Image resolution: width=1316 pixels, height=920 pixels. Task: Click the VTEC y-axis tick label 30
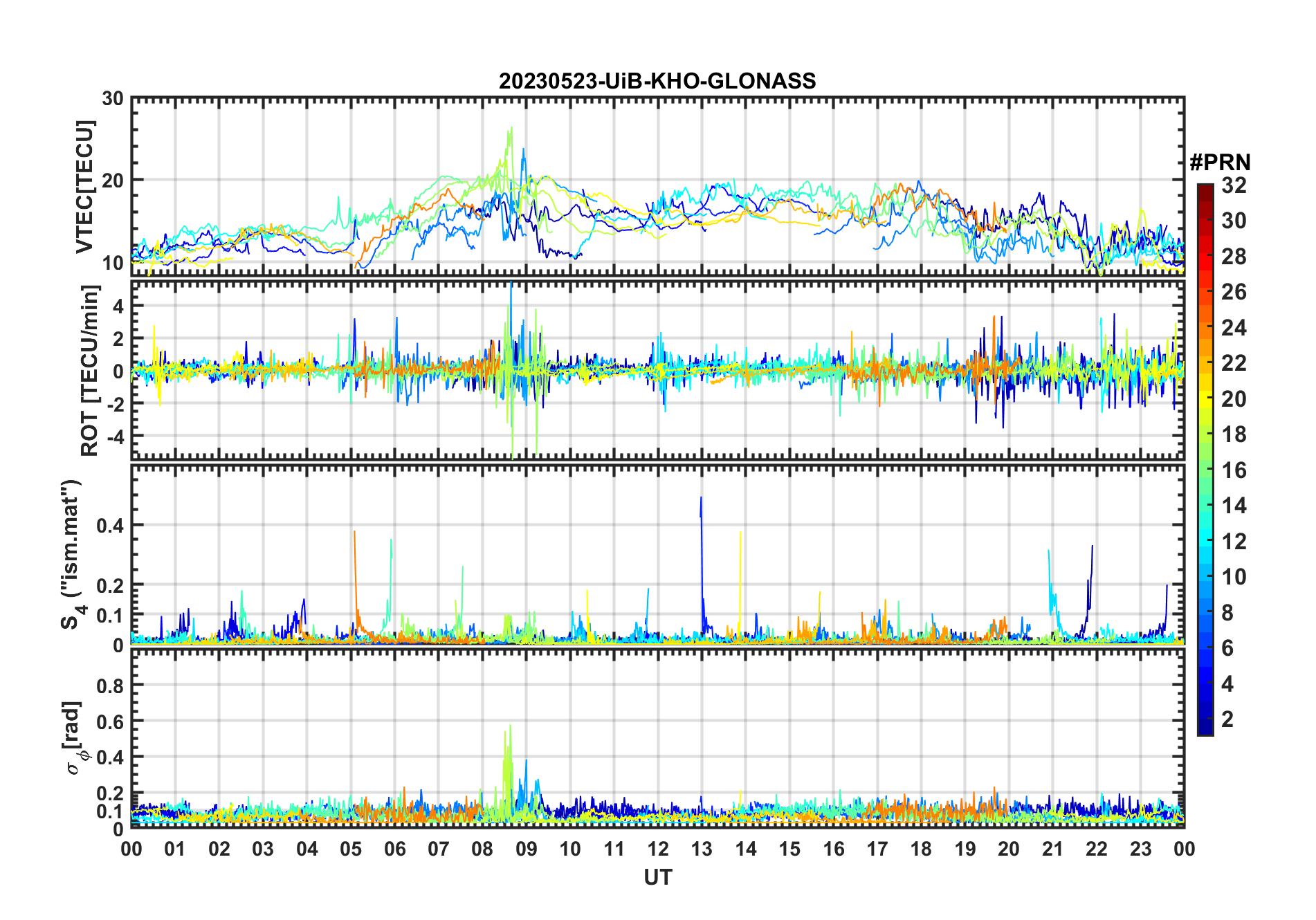[x=113, y=99]
